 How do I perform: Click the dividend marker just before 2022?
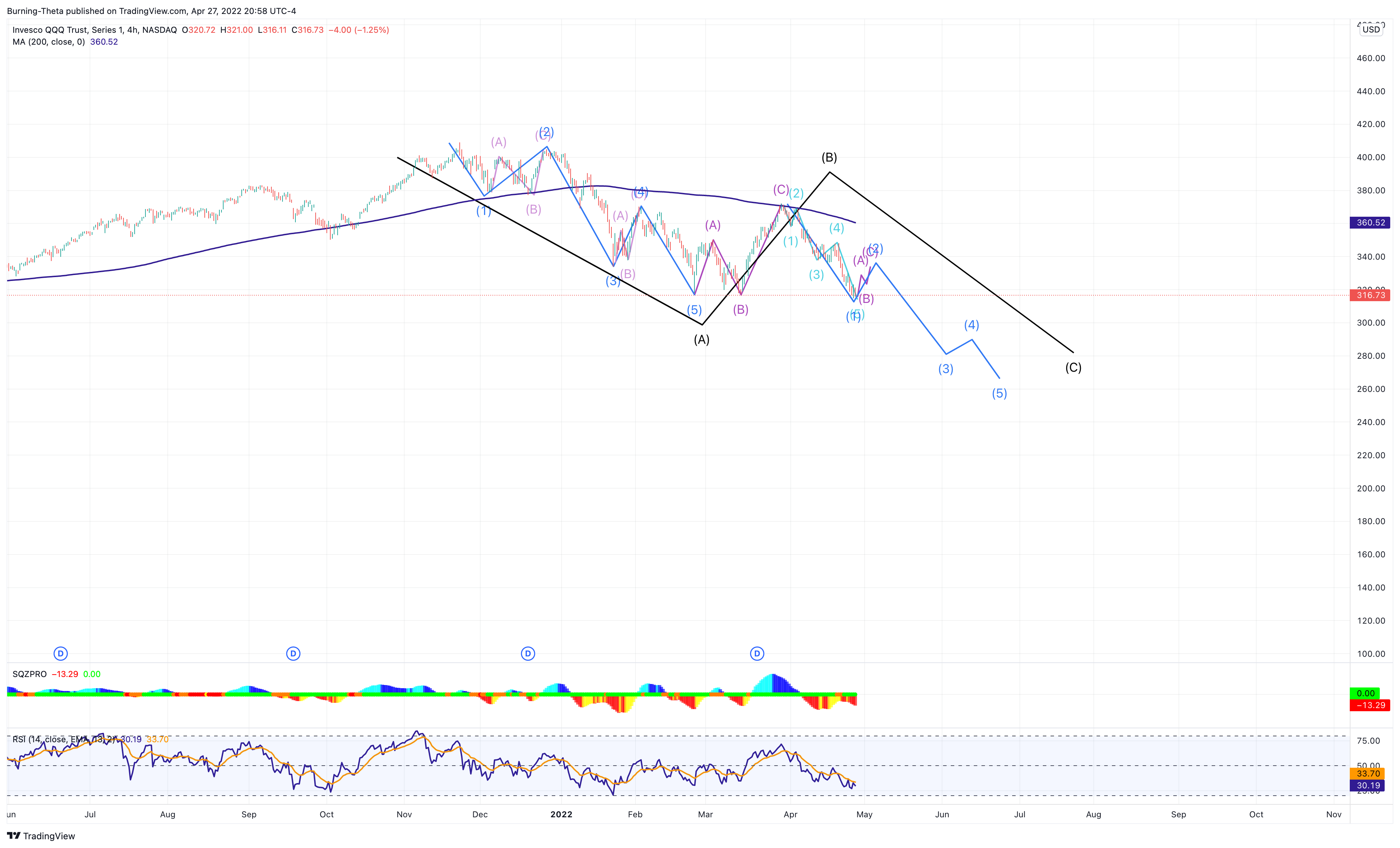(x=528, y=654)
